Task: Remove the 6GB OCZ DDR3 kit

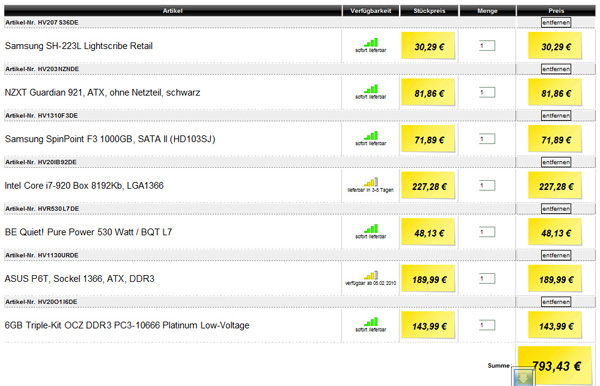Action: click(x=556, y=302)
